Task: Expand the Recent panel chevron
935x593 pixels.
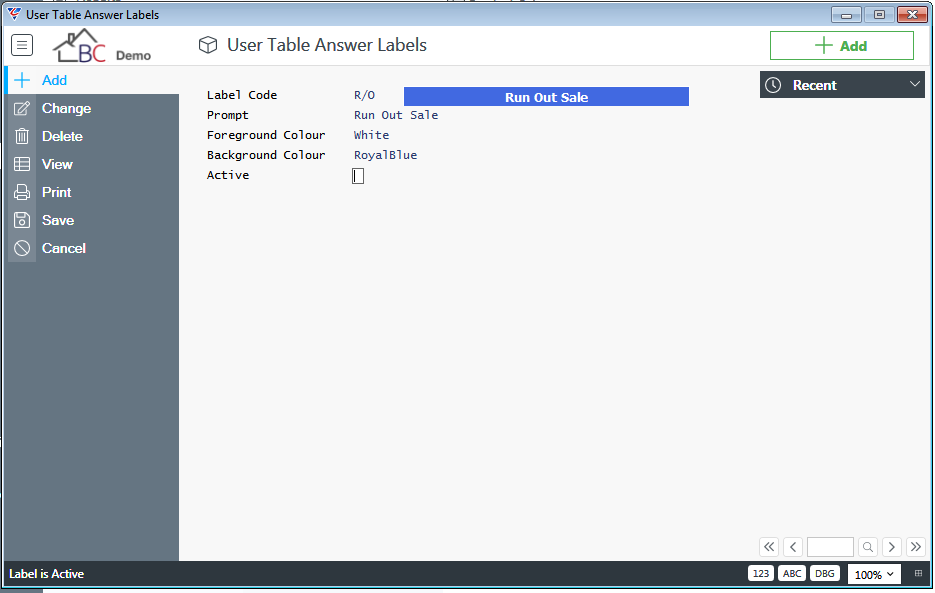Action: pos(915,84)
